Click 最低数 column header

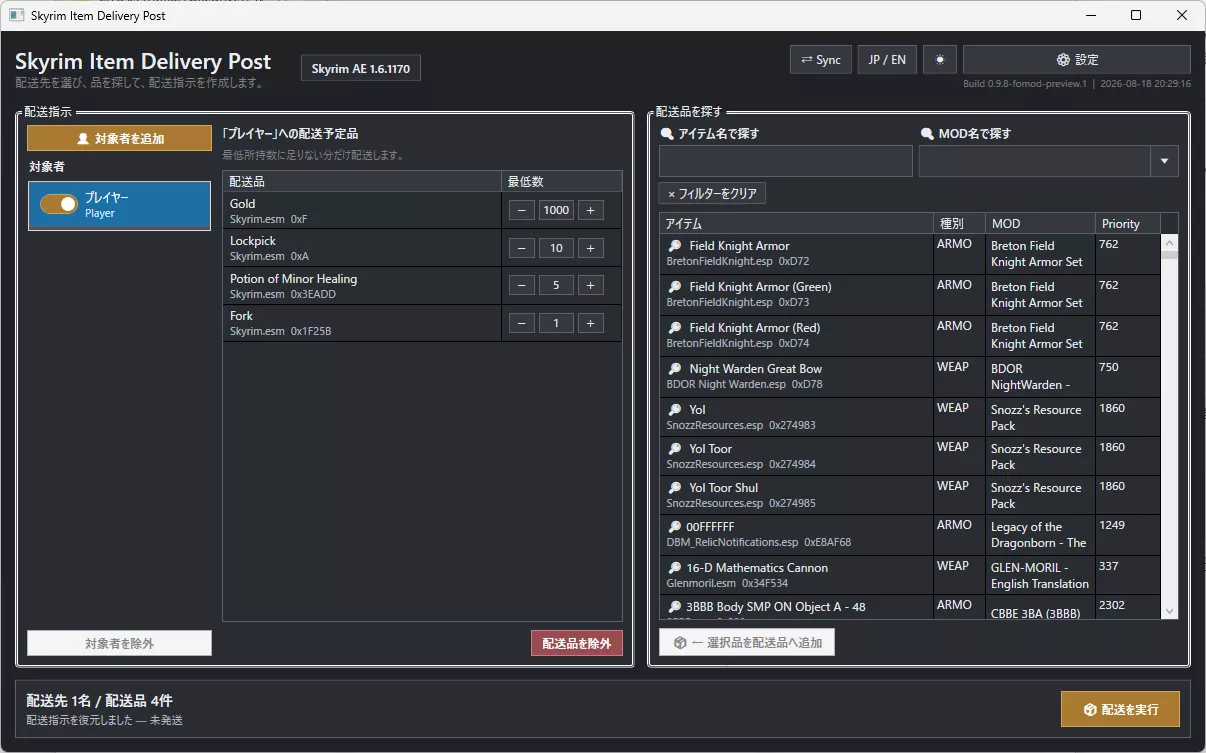(561, 181)
